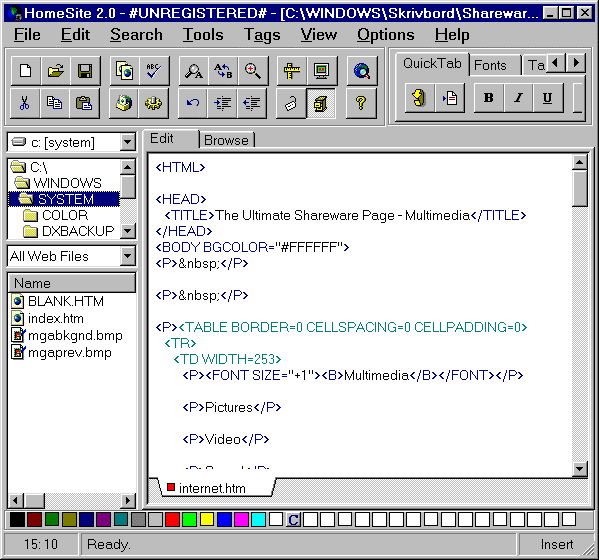Click the Find magnifier-with-A icon
Screen dimensions: 599x560
tap(194, 71)
